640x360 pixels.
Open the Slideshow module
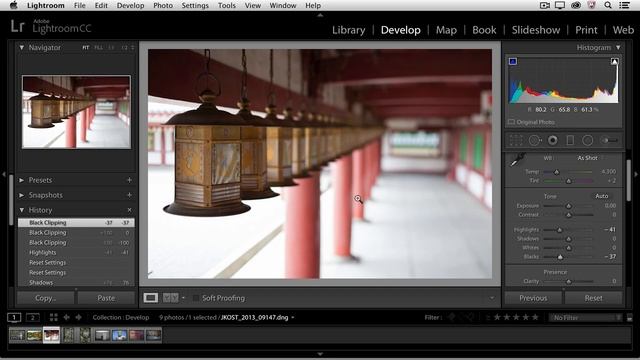(x=536, y=30)
